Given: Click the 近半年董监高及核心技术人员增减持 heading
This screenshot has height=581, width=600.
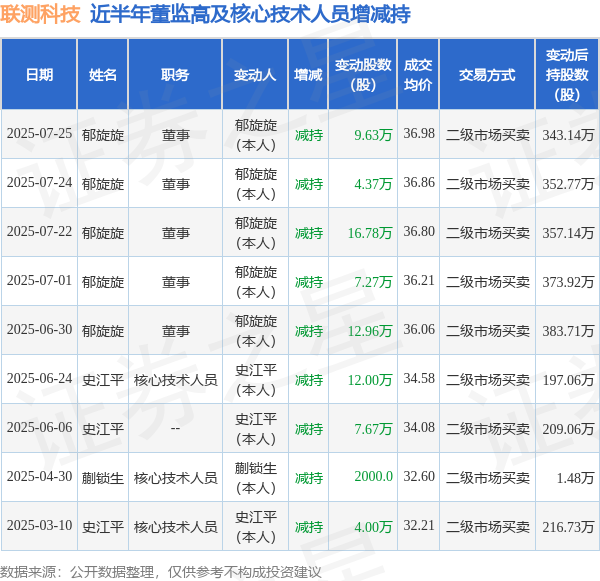Looking at the screenshot, I should 250,14.
